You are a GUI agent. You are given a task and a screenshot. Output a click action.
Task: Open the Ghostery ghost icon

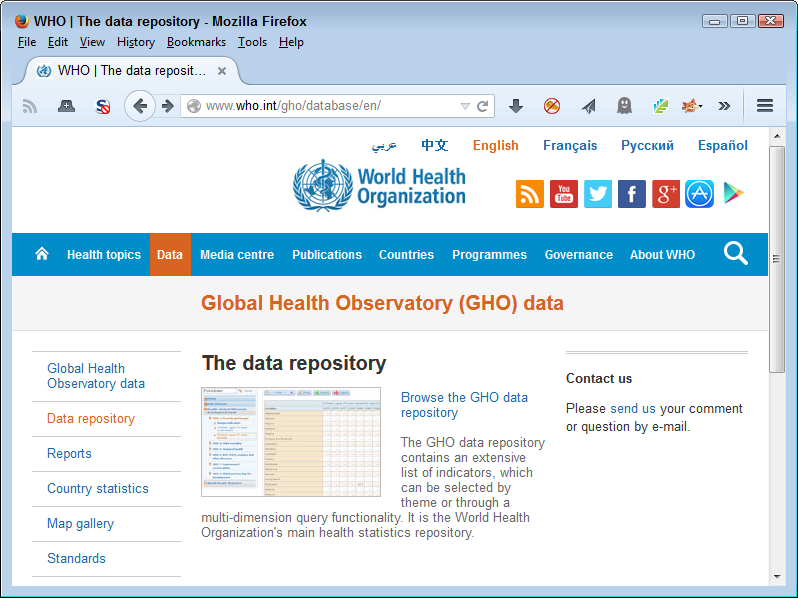tap(624, 106)
